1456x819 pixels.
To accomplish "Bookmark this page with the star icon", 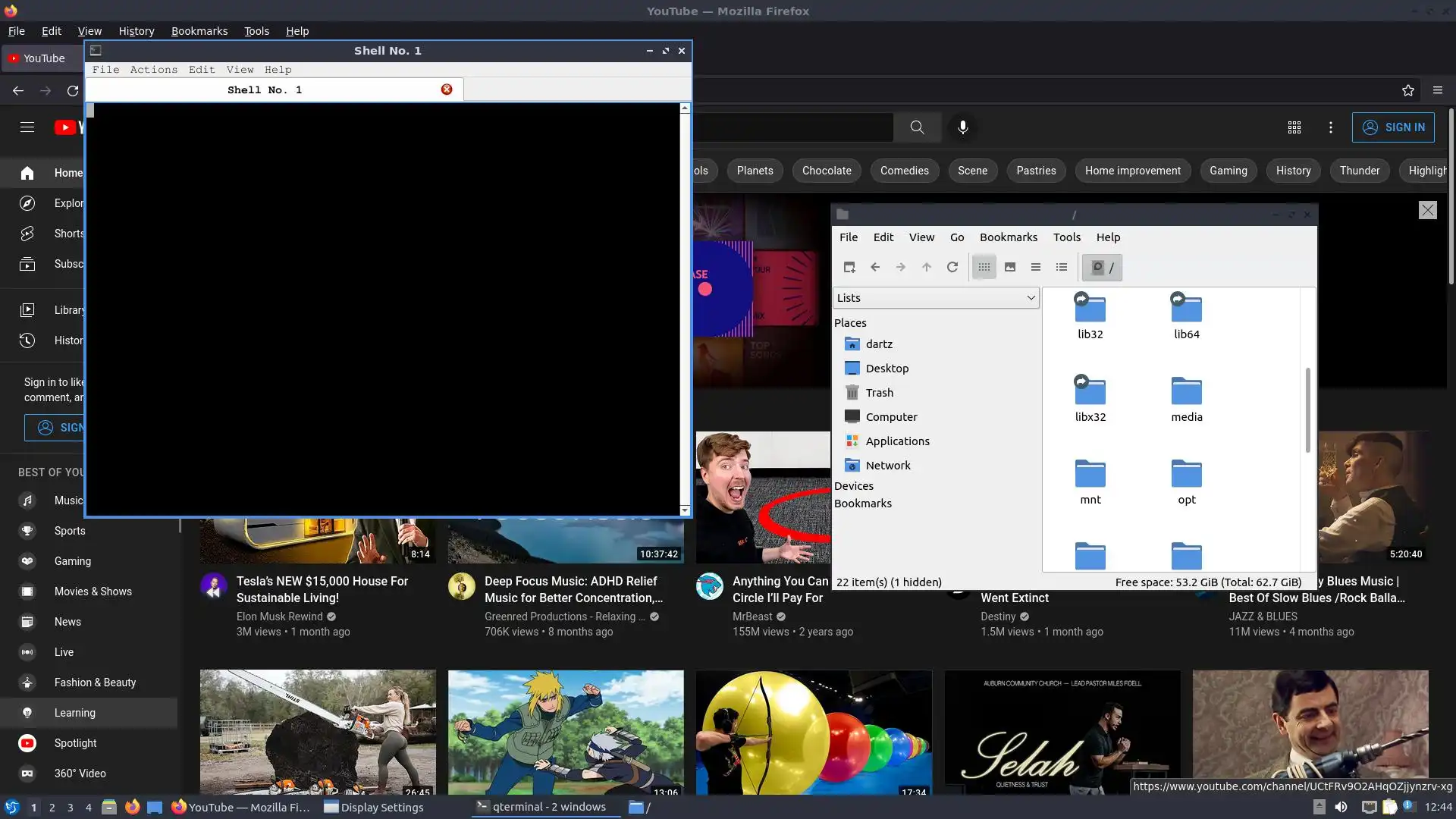I will (1408, 90).
